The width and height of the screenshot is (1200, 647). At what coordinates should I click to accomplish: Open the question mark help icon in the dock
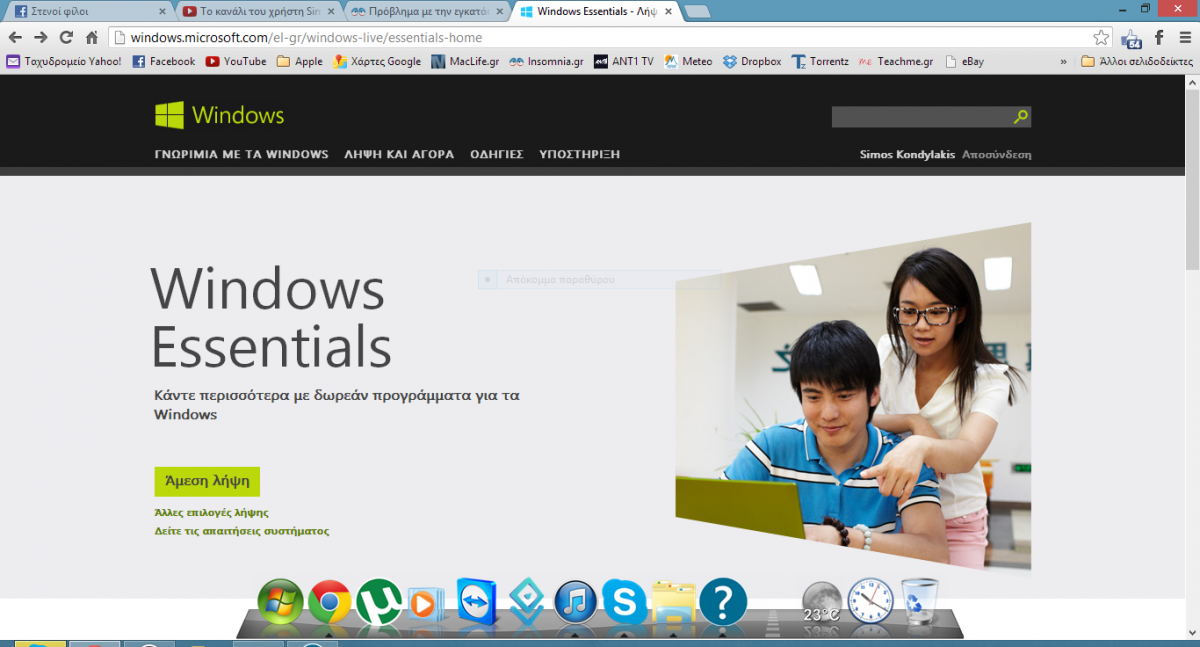(x=723, y=602)
